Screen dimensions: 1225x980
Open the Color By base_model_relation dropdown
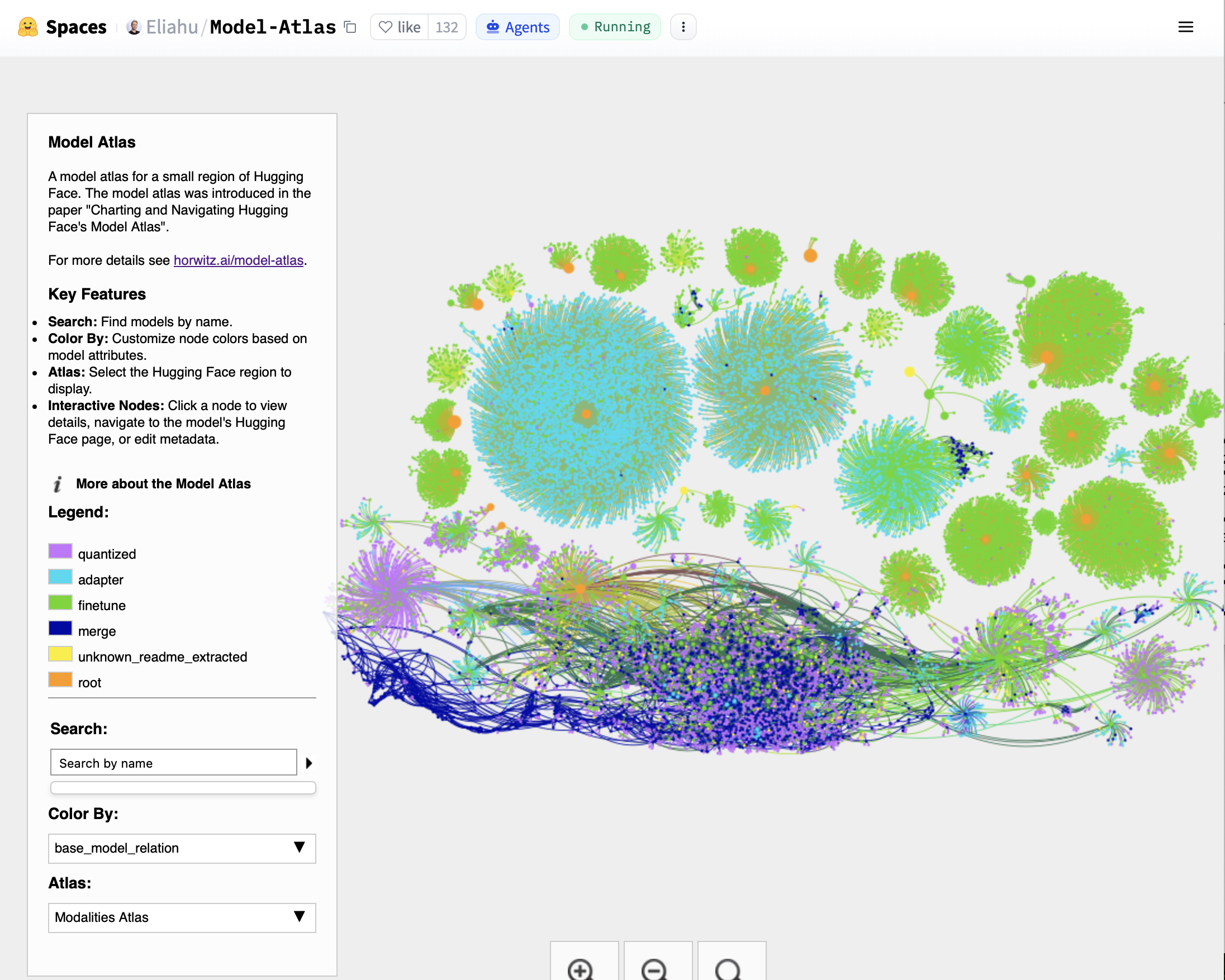pyautogui.click(x=182, y=849)
